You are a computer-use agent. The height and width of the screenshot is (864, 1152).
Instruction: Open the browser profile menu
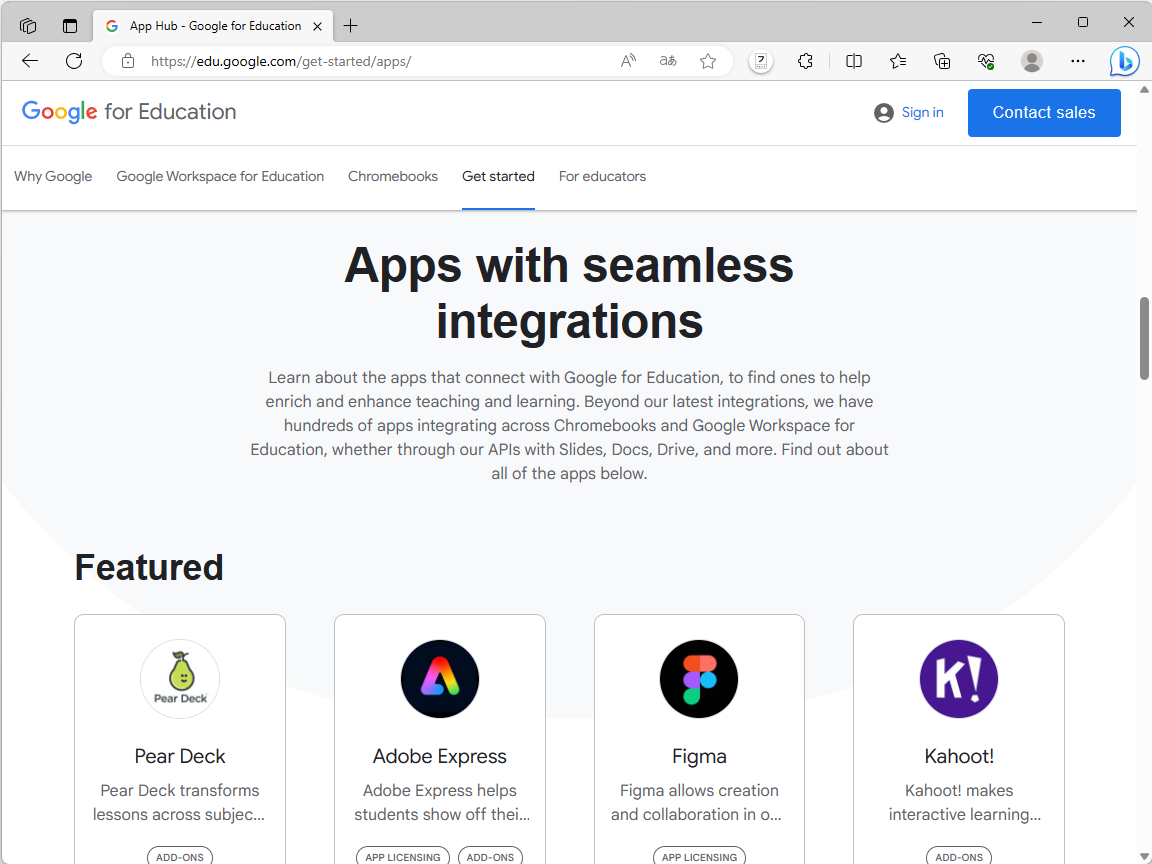coord(1031,61)
